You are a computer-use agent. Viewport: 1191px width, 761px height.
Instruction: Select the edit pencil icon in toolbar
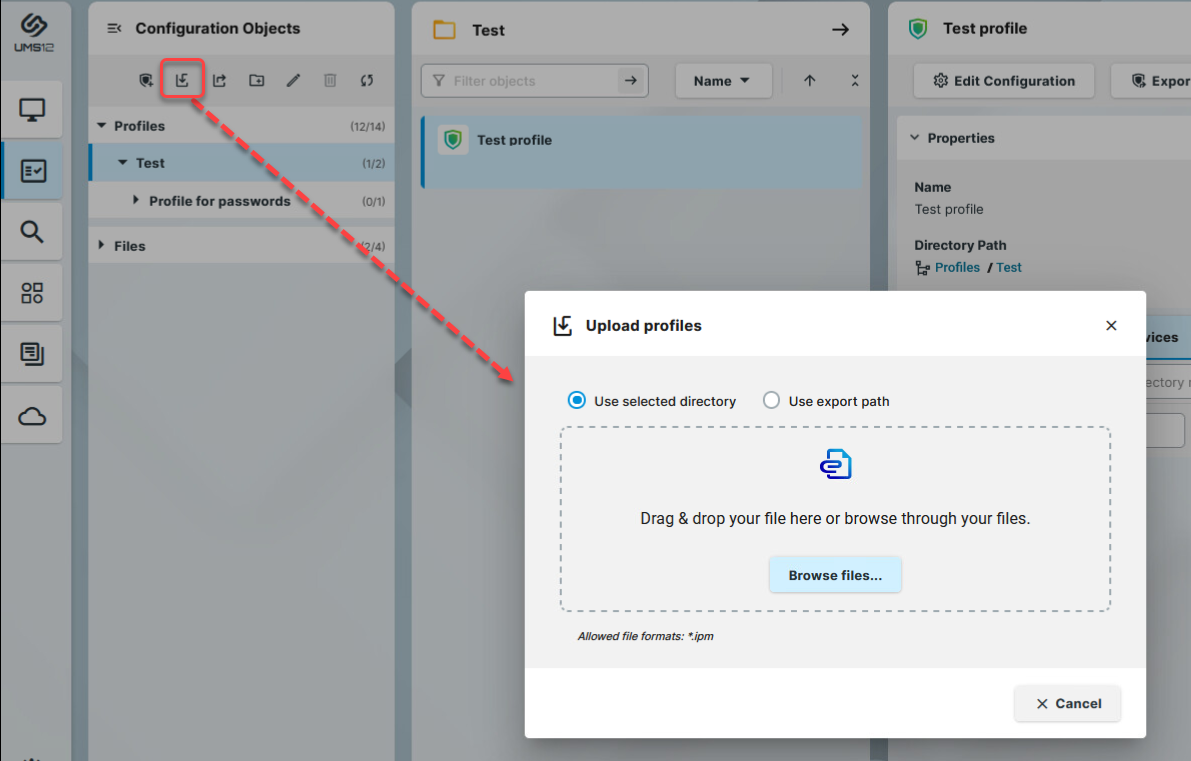292,80
